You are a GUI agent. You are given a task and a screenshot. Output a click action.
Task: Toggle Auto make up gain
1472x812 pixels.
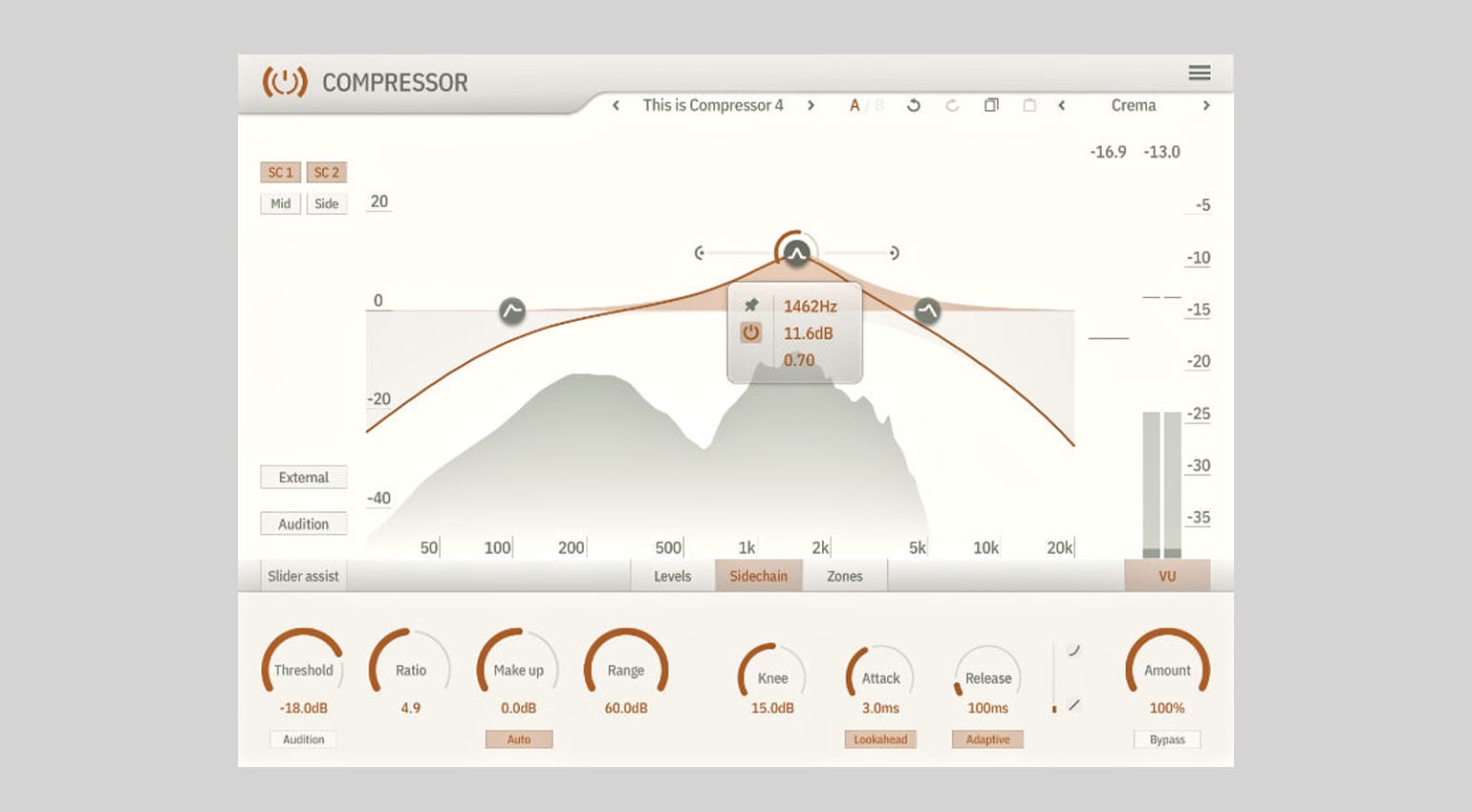click(519, 738)
